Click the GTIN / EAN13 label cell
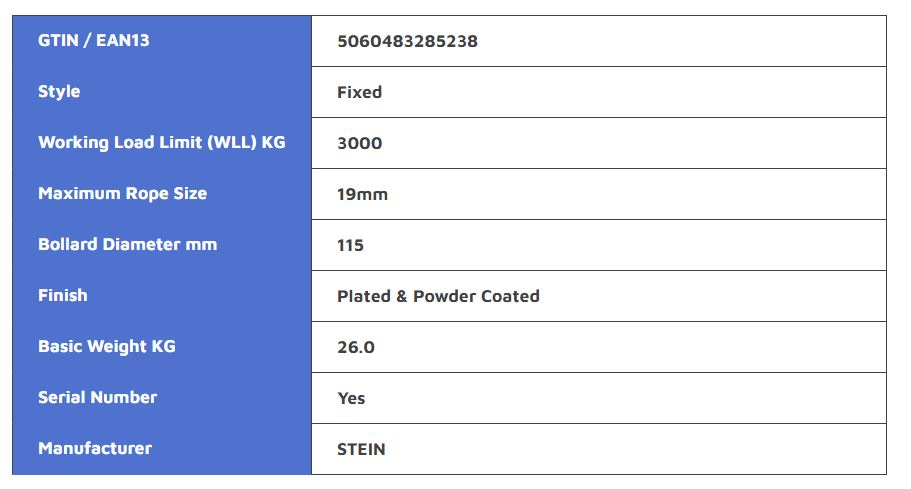This screenshot has width=911, height=489. (94, 41)
